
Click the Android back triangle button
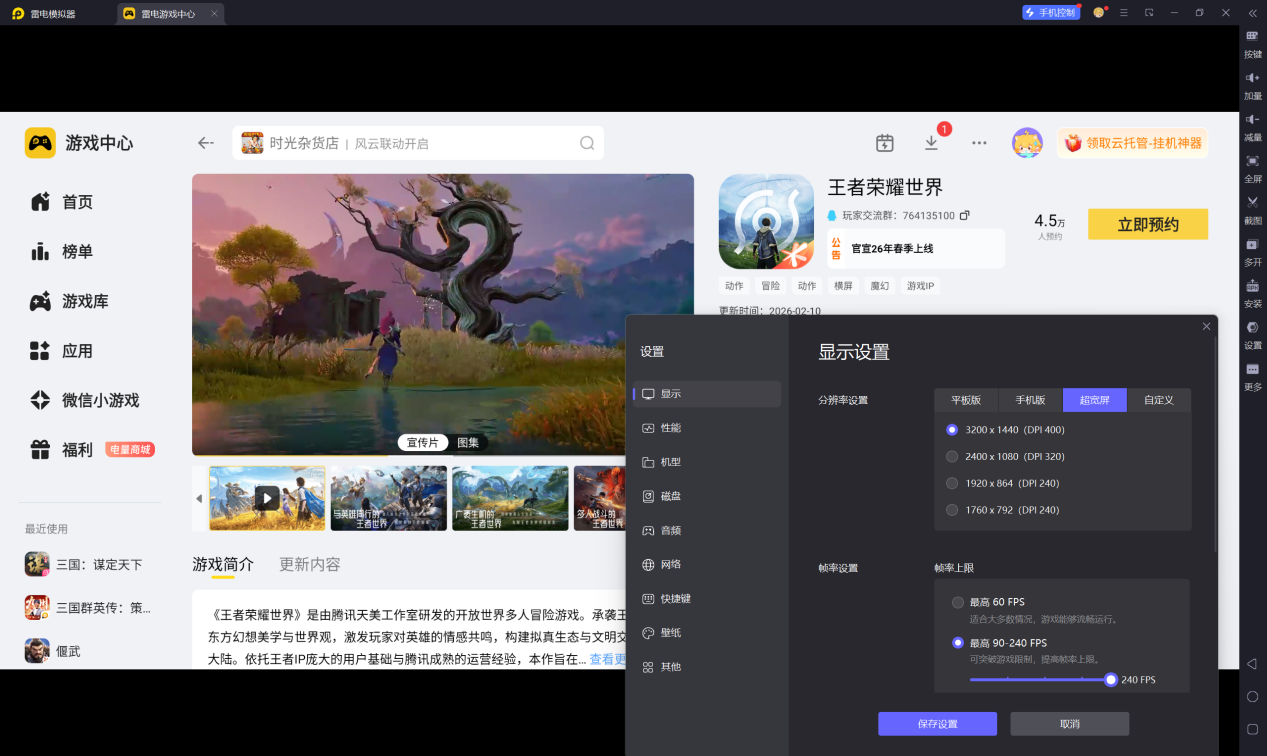click(1251, 664)
